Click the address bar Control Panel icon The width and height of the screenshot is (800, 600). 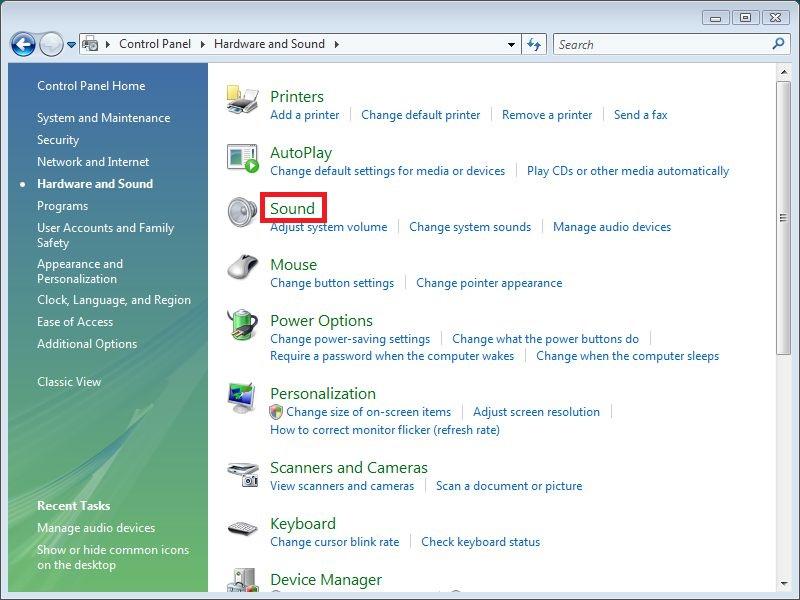pos(90,44)
